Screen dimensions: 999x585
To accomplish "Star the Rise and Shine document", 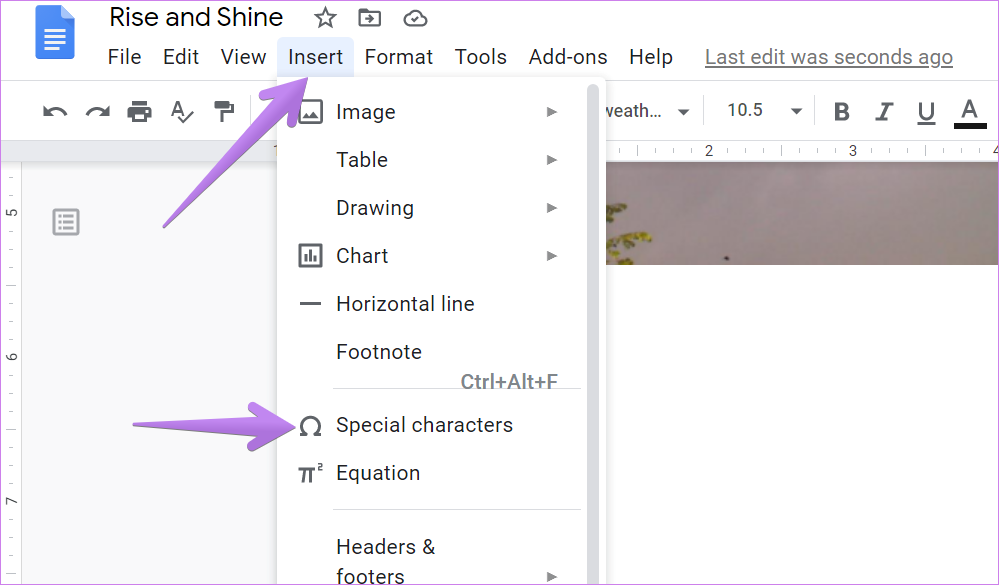I will coord(324,17).
